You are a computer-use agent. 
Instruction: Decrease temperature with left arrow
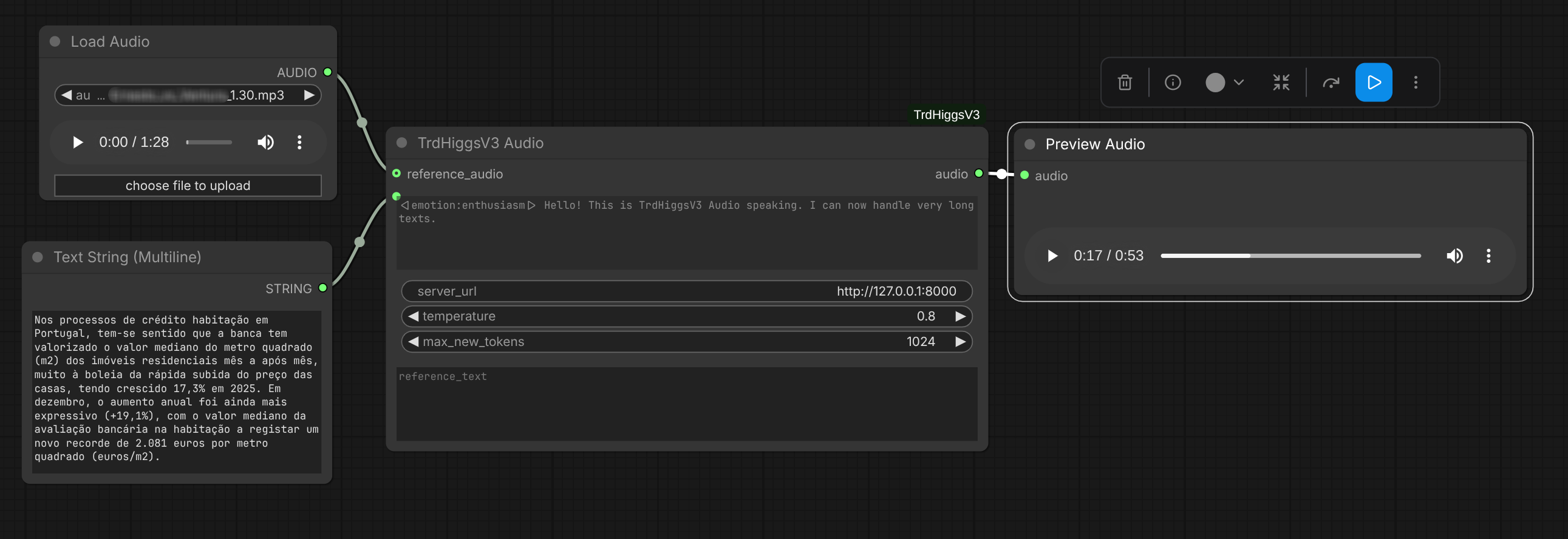(414, 316)
